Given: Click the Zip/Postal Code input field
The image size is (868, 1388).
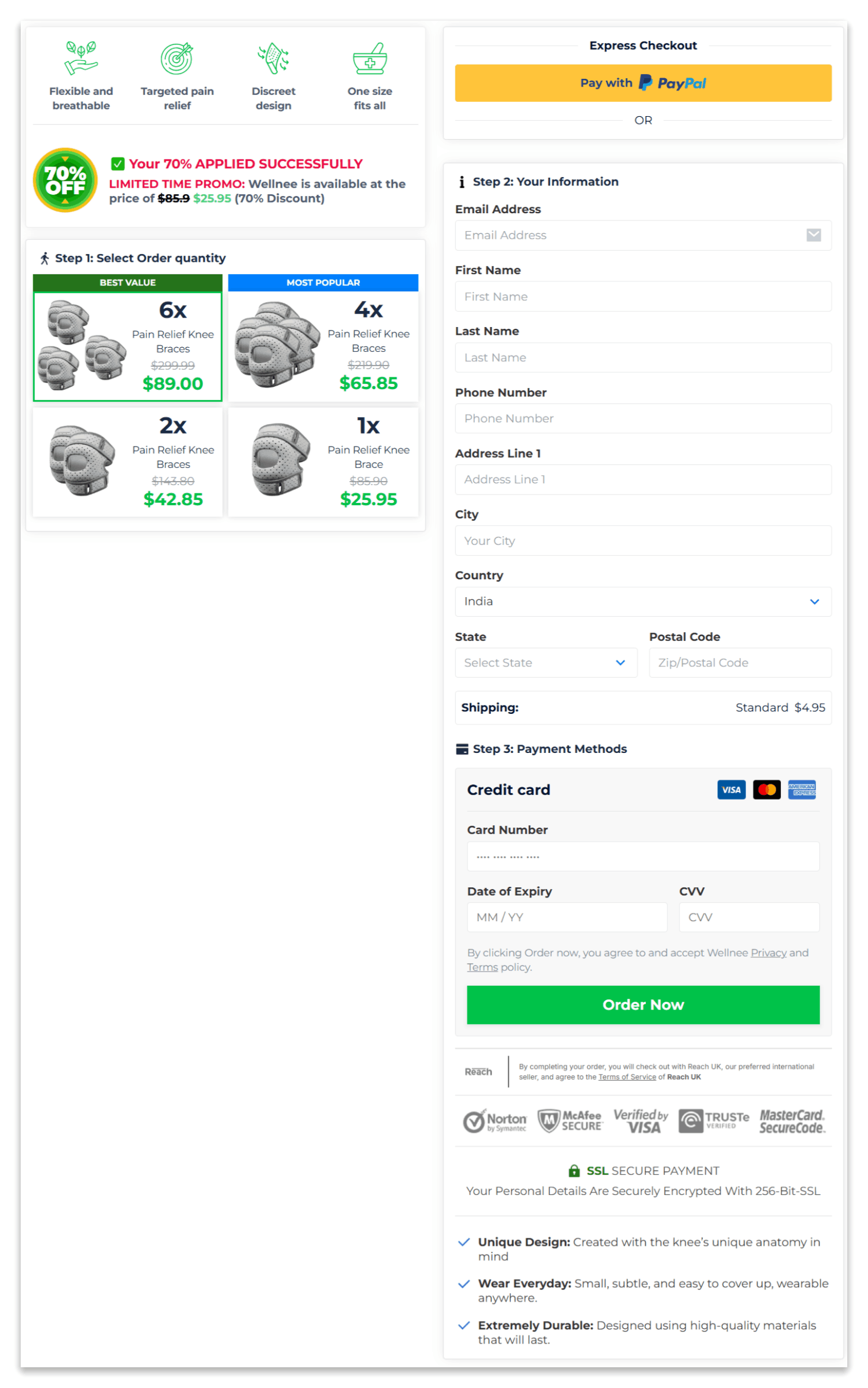Looking at the screenshot, I should pos(740,662).
